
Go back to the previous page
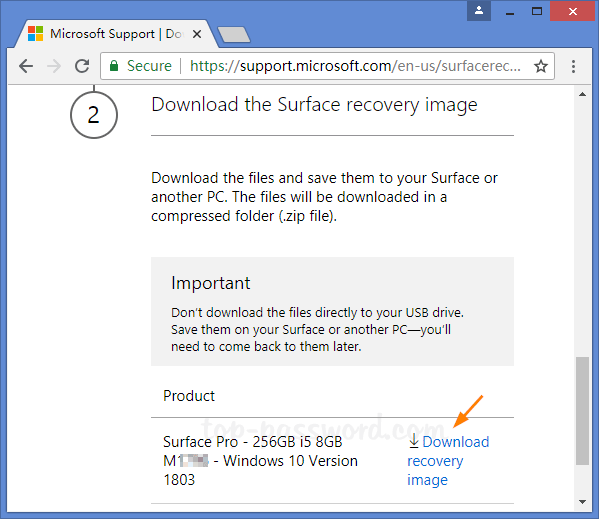point(26,66)
